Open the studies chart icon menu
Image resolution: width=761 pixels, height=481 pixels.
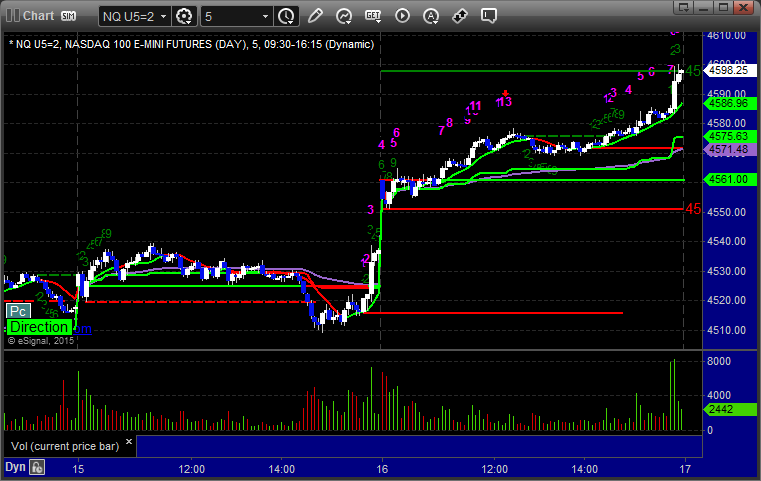coord(344,17)
